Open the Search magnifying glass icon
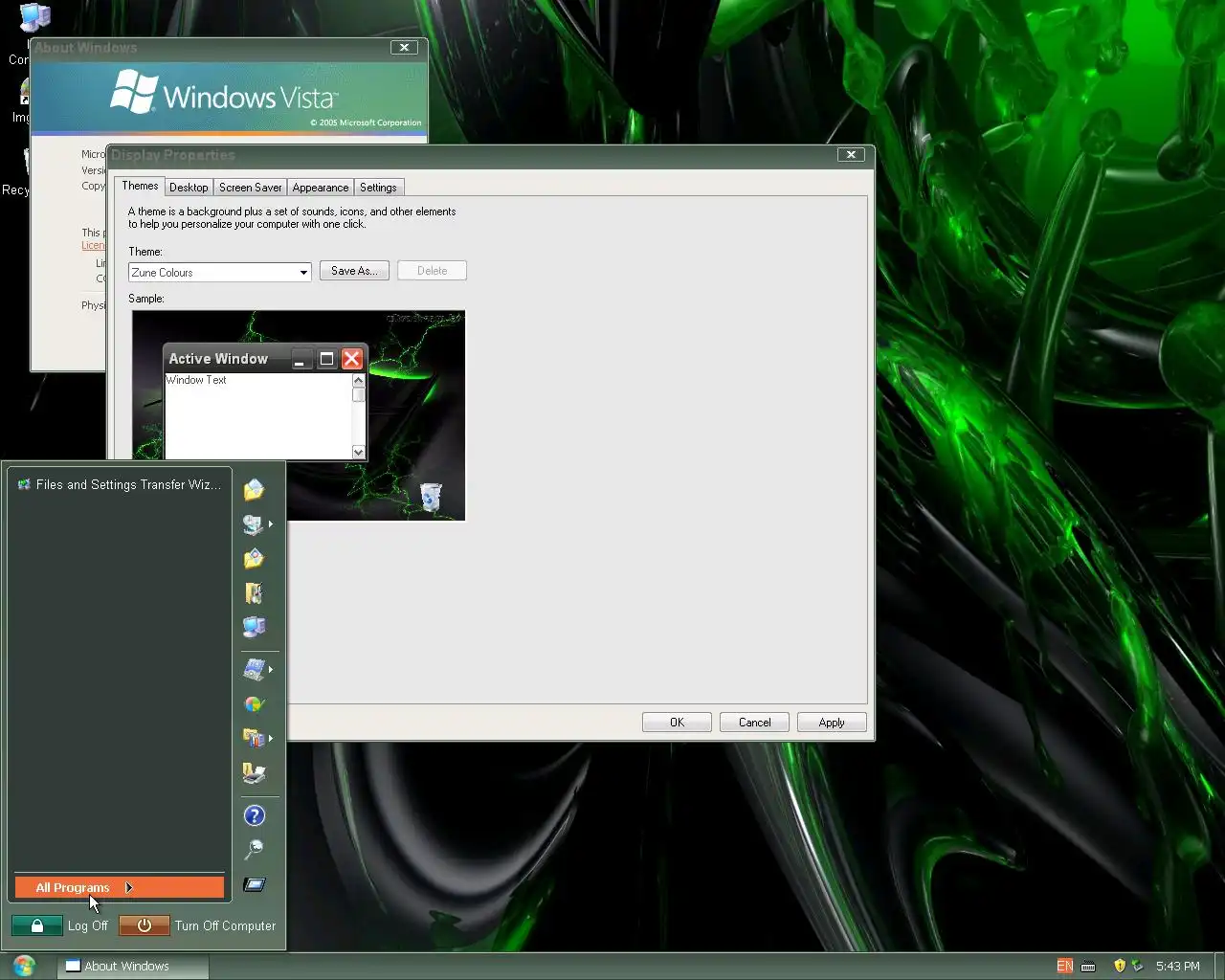Screen dimensions: 1225x980 point(254,850)
